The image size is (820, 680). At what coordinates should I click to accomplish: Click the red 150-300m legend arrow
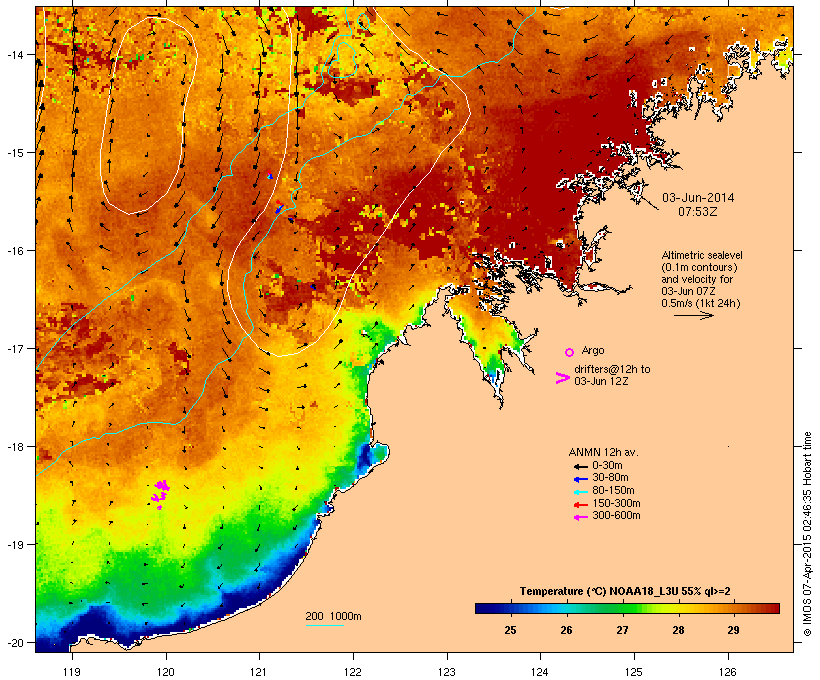[581, 505]
